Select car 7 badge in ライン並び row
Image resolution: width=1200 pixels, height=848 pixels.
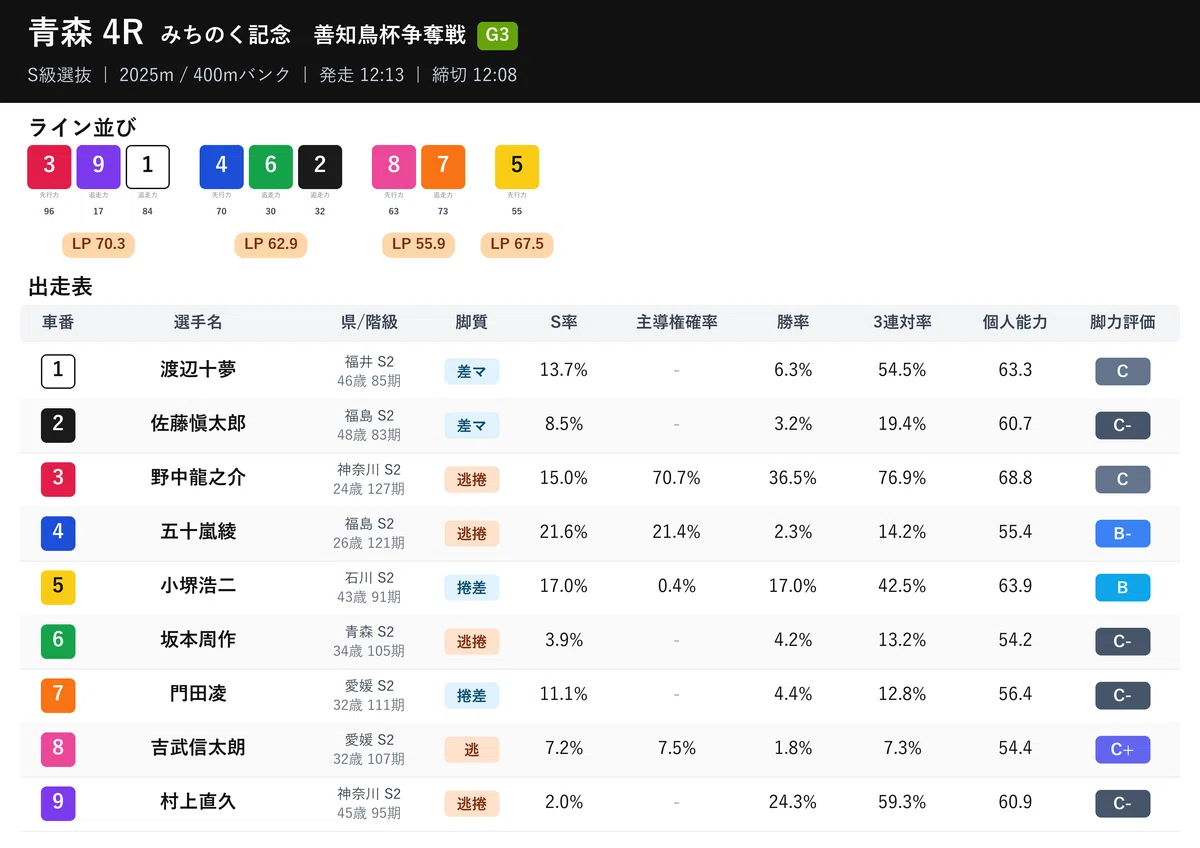pos(443,167)
